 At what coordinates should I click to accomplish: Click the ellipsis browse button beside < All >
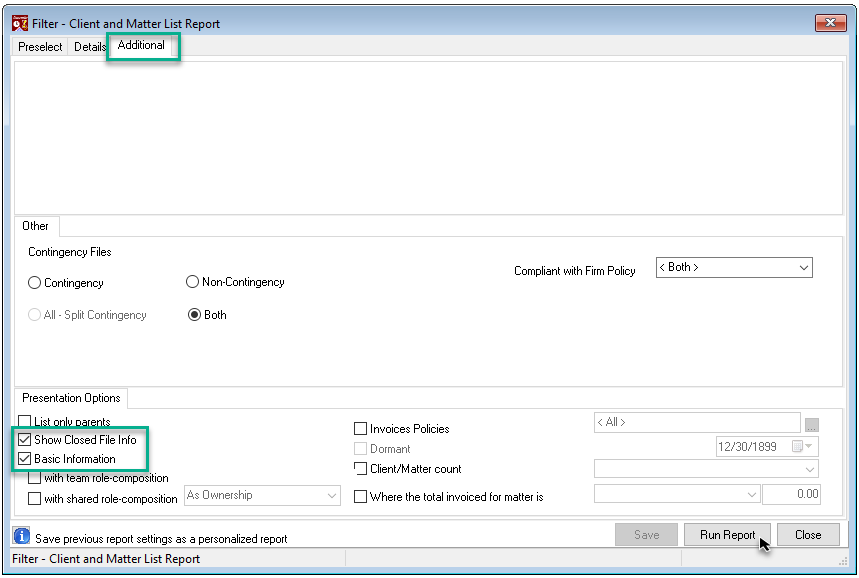click(x=812, y=425)
